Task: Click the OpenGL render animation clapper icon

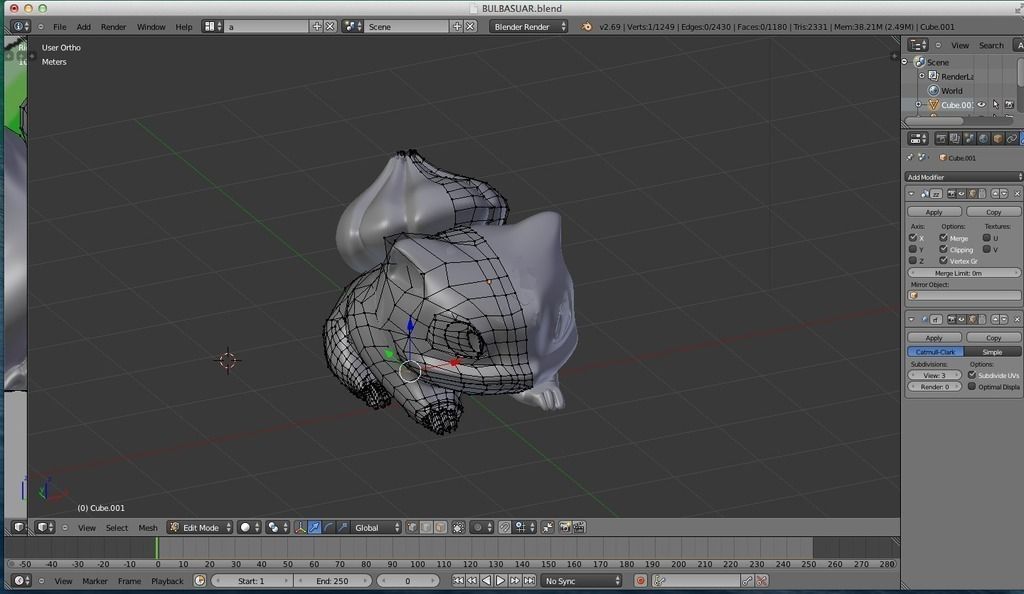Action: pyautogui.click(x=579, y=527)
